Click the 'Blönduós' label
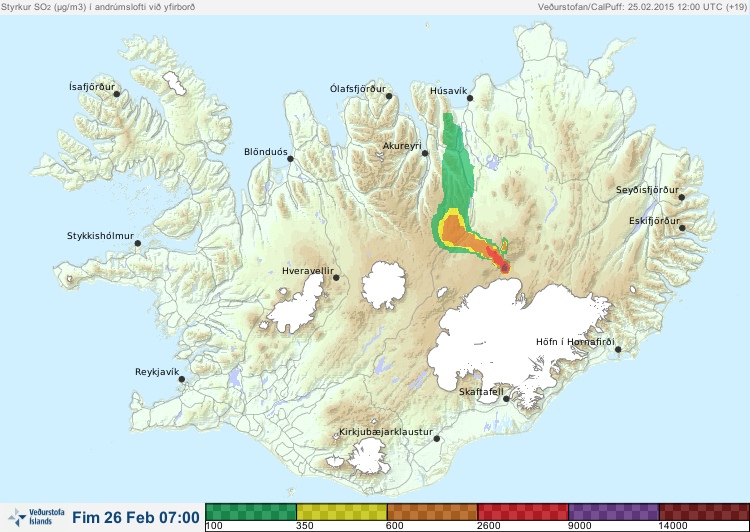750x532 pixels. [265, 152]
